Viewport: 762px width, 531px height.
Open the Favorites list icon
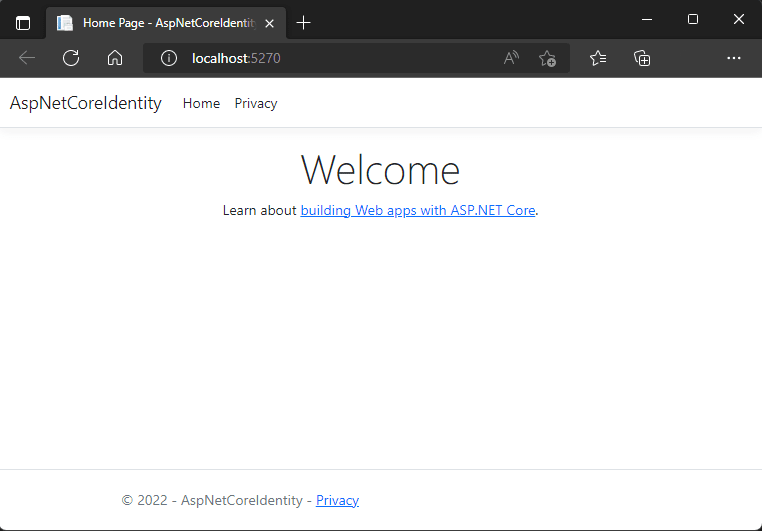pos(598,58)
